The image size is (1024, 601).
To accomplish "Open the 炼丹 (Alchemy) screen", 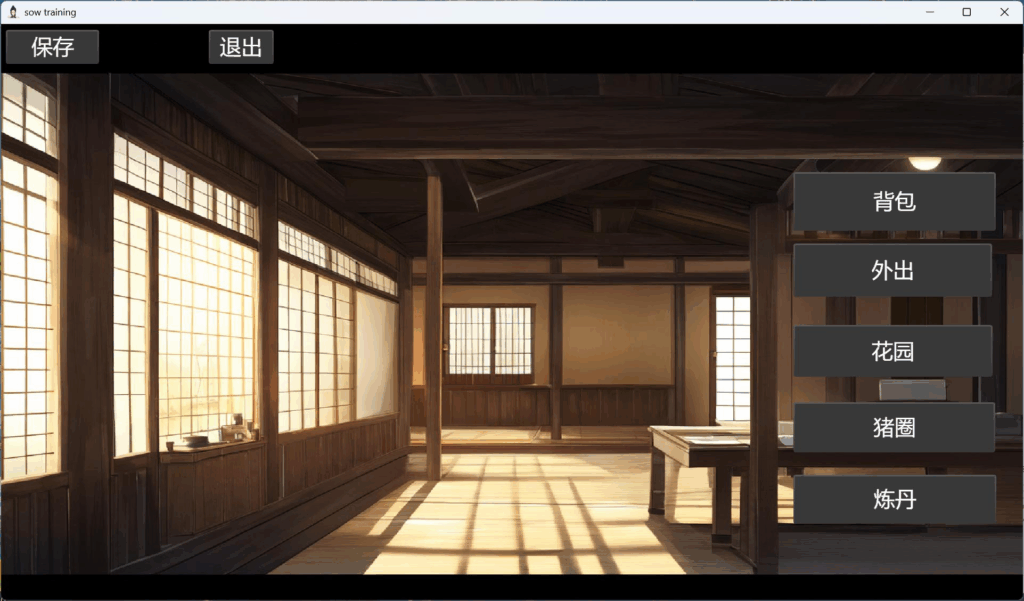I will 893,500.
